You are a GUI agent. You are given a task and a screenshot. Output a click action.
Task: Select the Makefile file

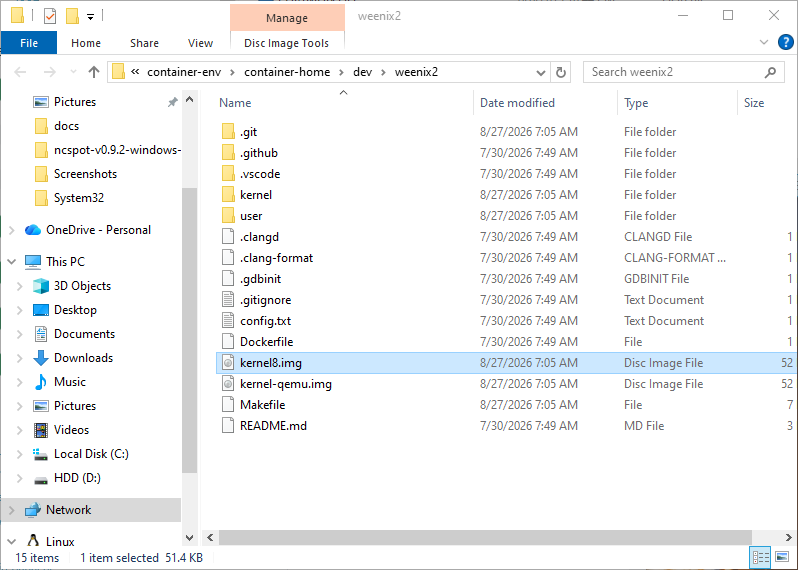pyautogui.click(x=263, y=405)
